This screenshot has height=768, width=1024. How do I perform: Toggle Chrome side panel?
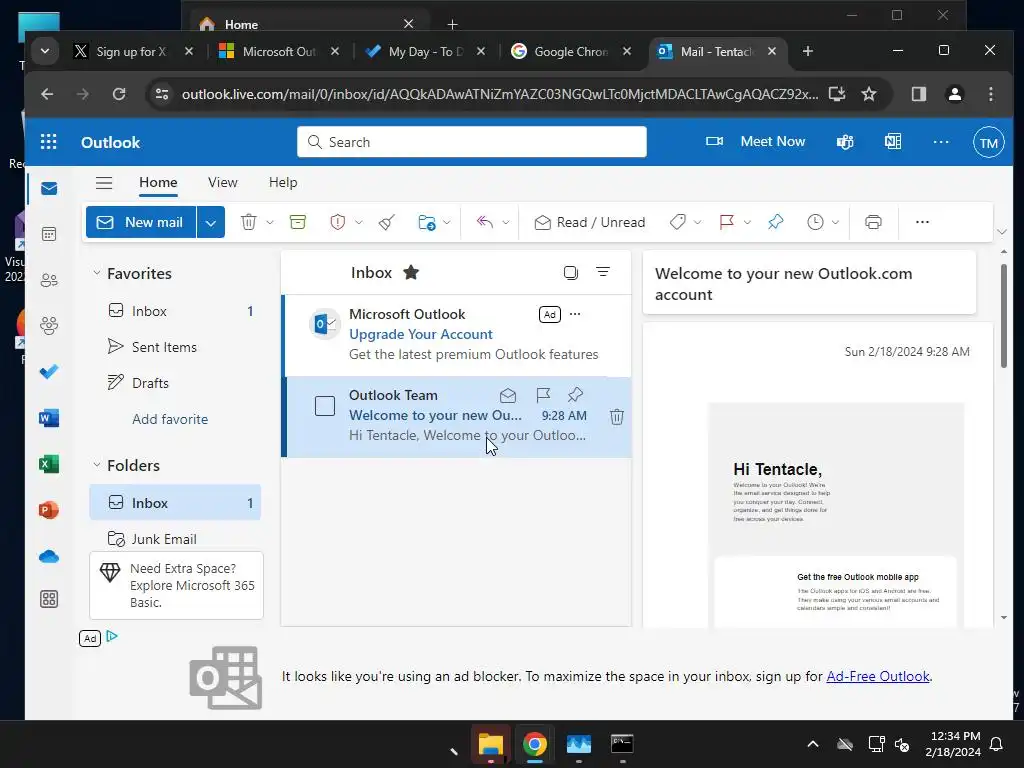[919, 94]
